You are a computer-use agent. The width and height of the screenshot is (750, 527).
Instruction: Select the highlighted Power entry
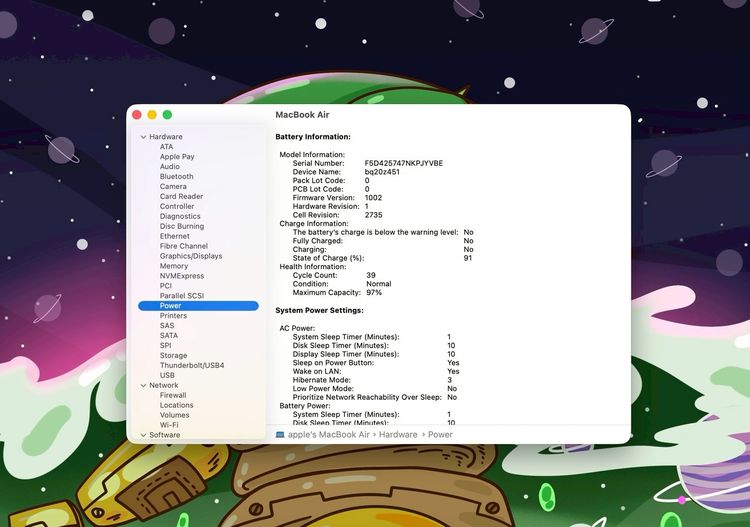198,306
